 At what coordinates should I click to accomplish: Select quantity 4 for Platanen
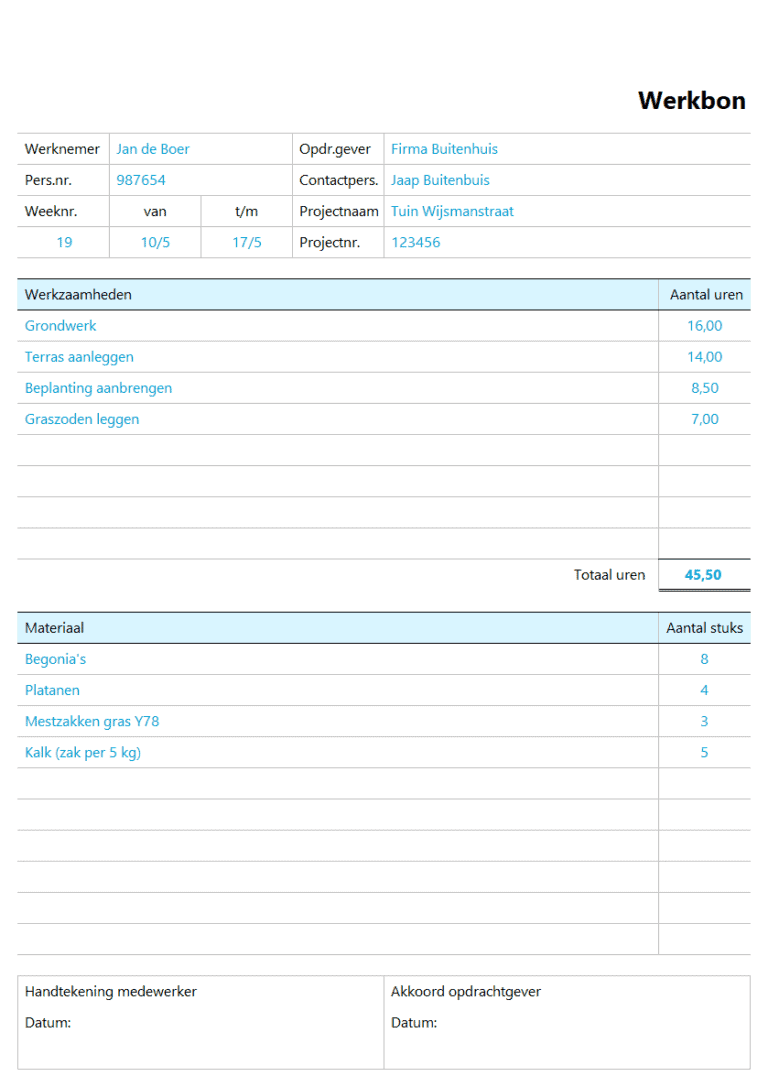[704, 690]
